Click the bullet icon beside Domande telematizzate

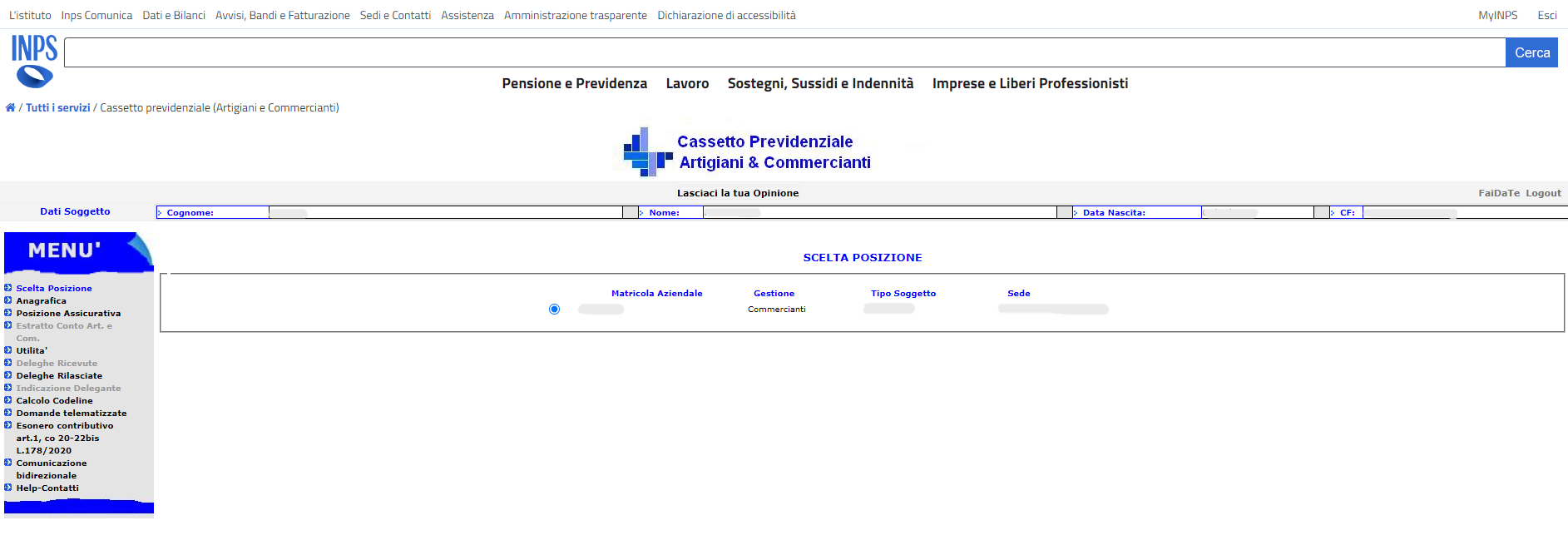pyautogui.click(x=8, y=413)
